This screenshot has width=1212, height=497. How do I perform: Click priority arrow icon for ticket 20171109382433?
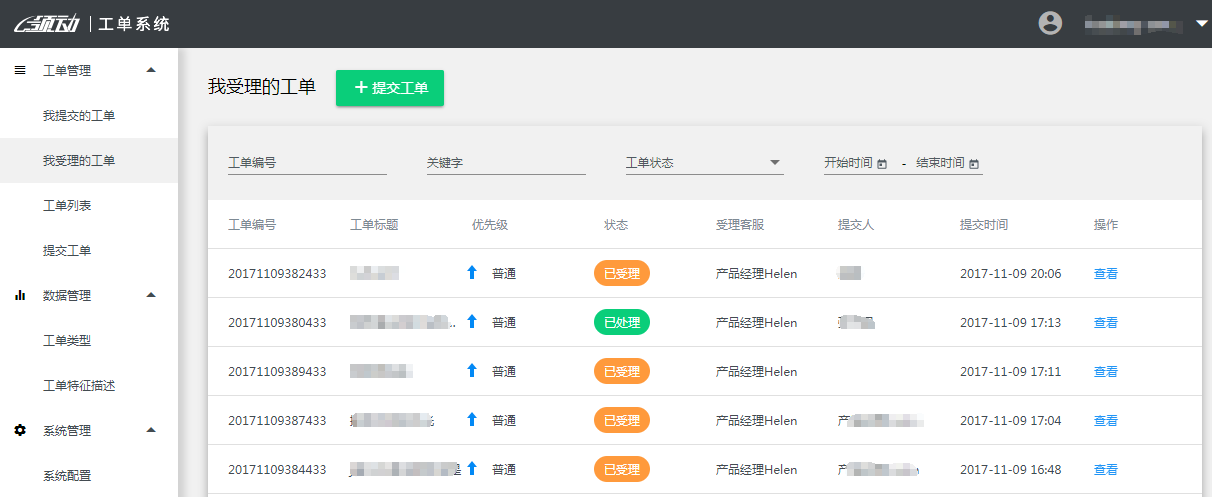click(472, 273)
